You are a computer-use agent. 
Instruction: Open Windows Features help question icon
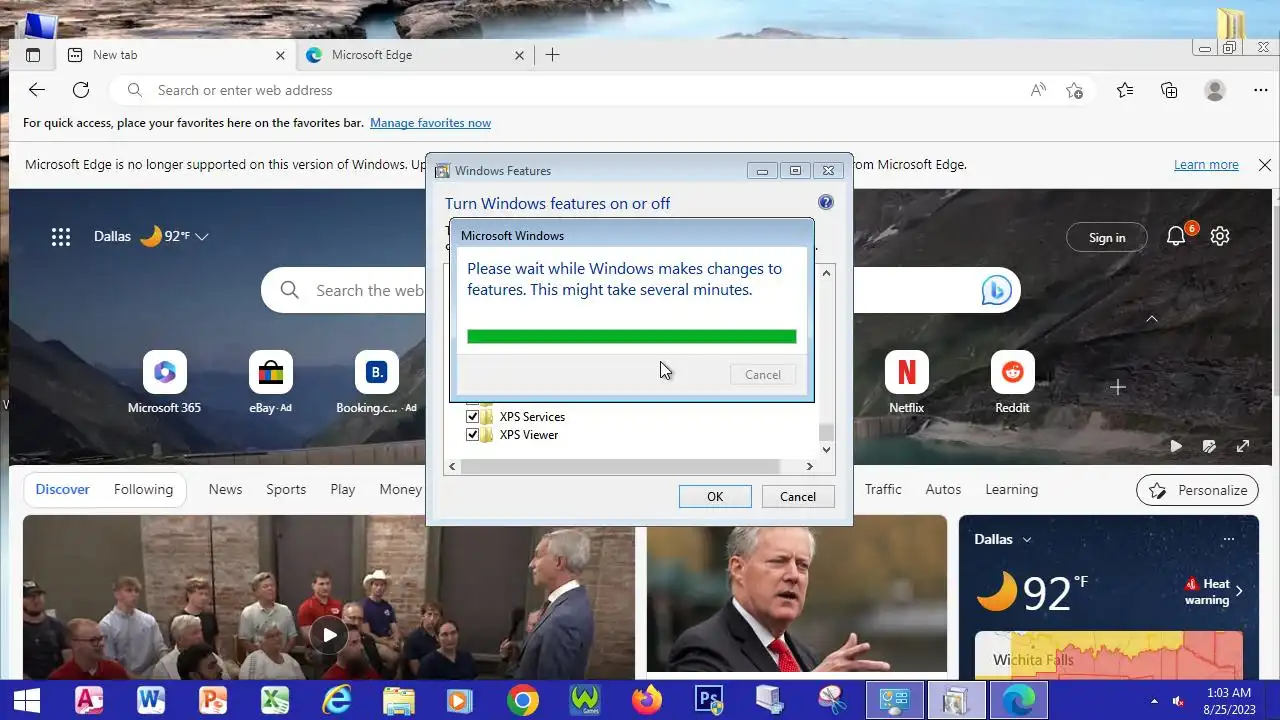coord(826,202)
